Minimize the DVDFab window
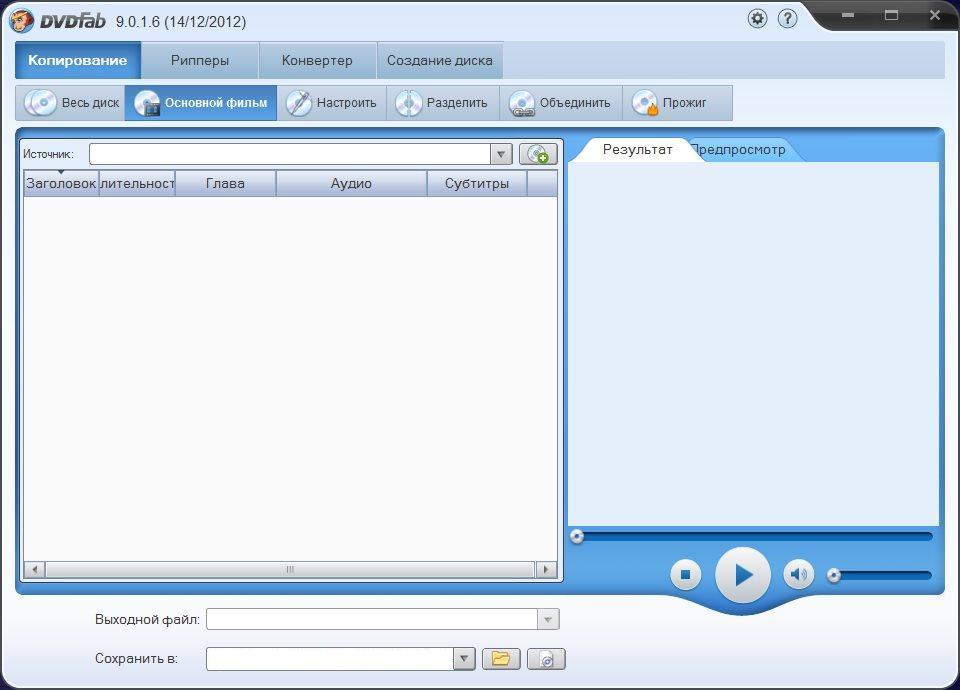 [848, 15]
